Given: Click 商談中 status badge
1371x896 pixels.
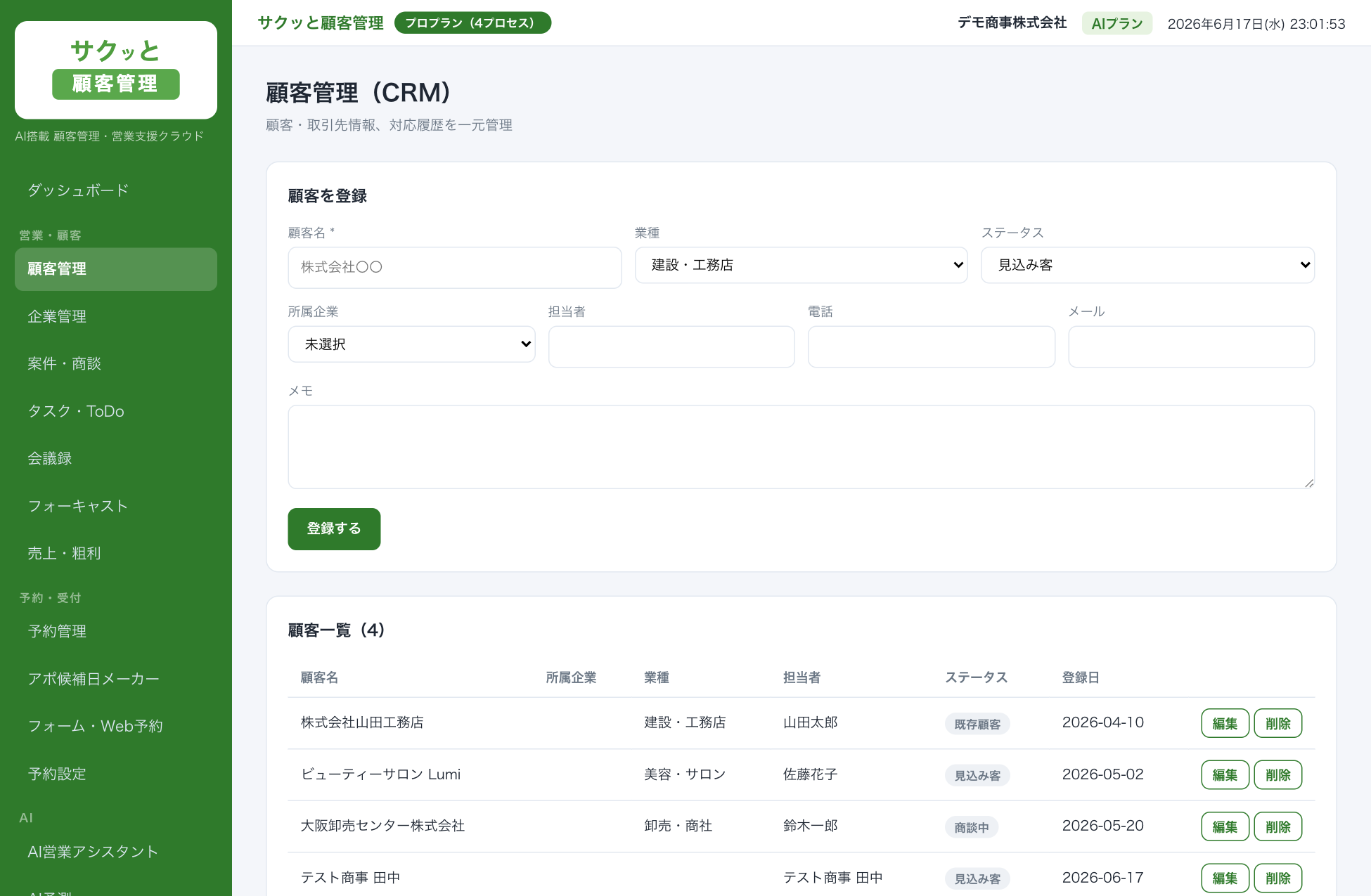Looking at the screenshot, I should click(972, 827).
